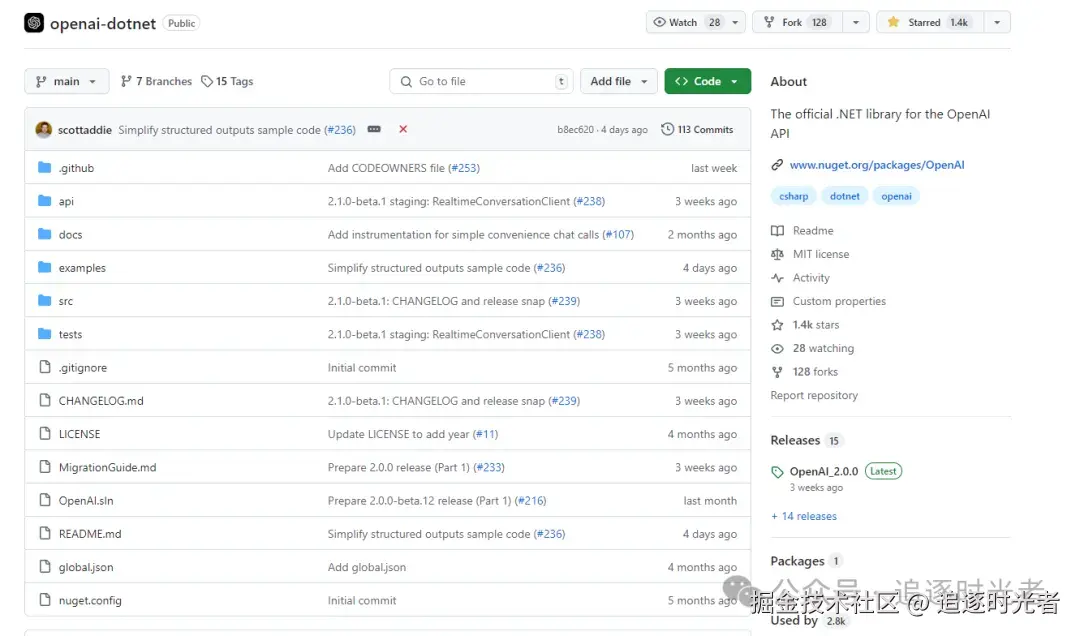
Task: View 28 watching in About sidebar
Action: [x=823, y=348]
